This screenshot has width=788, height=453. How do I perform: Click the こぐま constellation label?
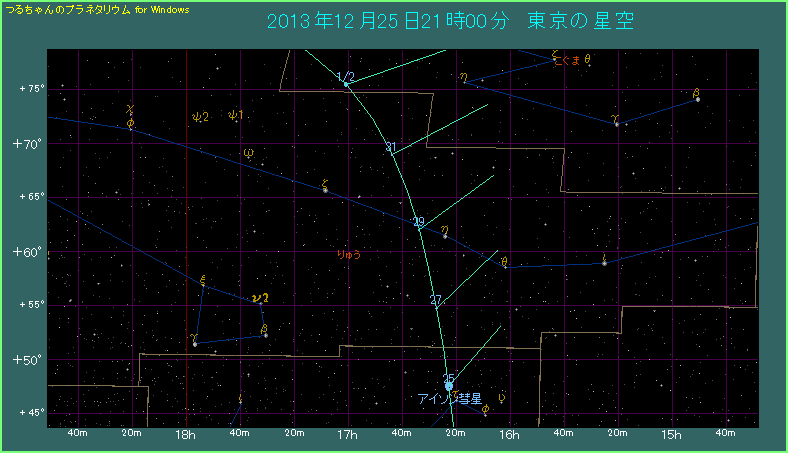click(568, 60)
